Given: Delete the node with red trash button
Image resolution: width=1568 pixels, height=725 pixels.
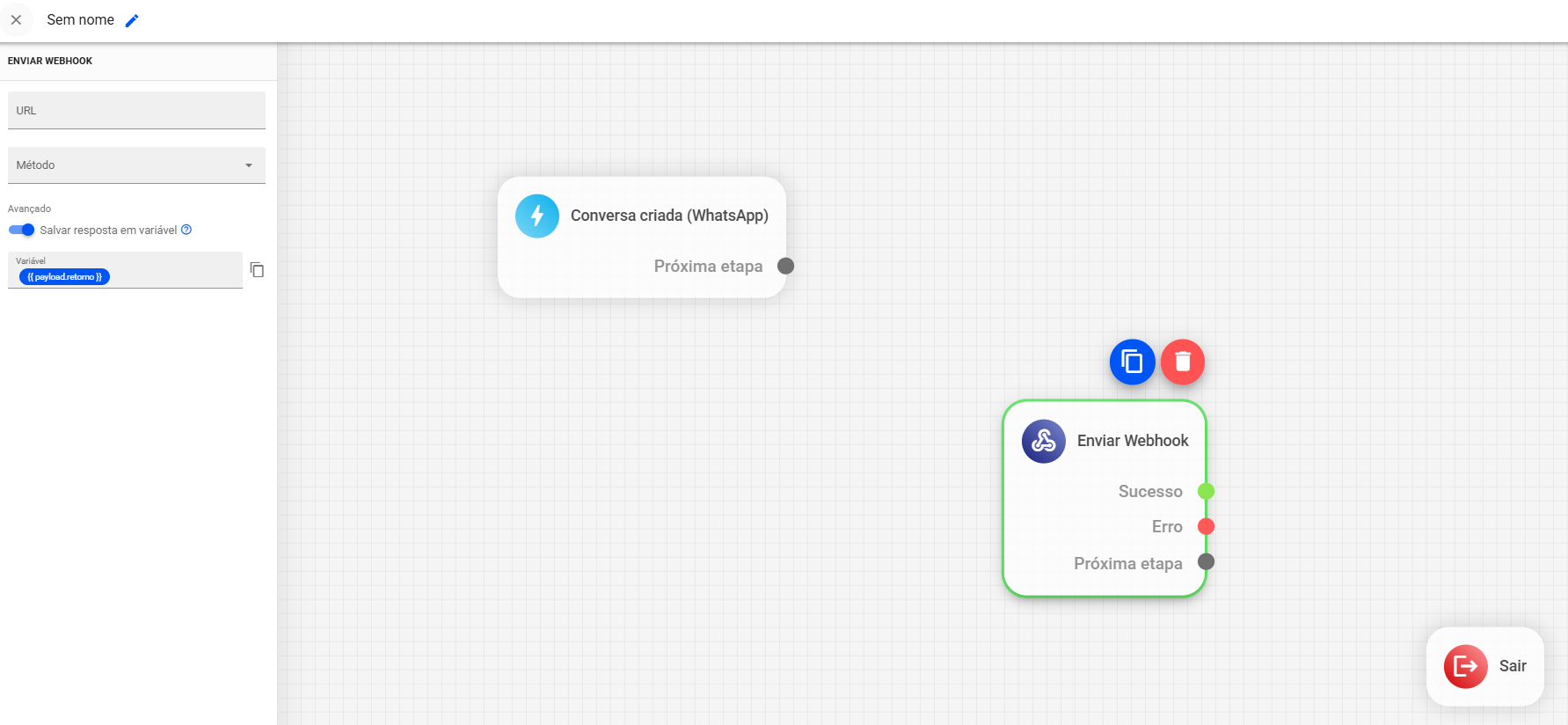Looking at the screenshot, I should tap(1183, 362).
